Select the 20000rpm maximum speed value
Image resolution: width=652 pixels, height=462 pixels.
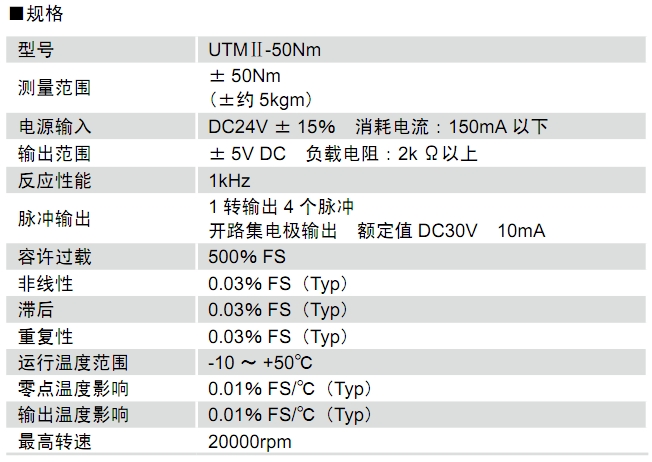[249, 442]
